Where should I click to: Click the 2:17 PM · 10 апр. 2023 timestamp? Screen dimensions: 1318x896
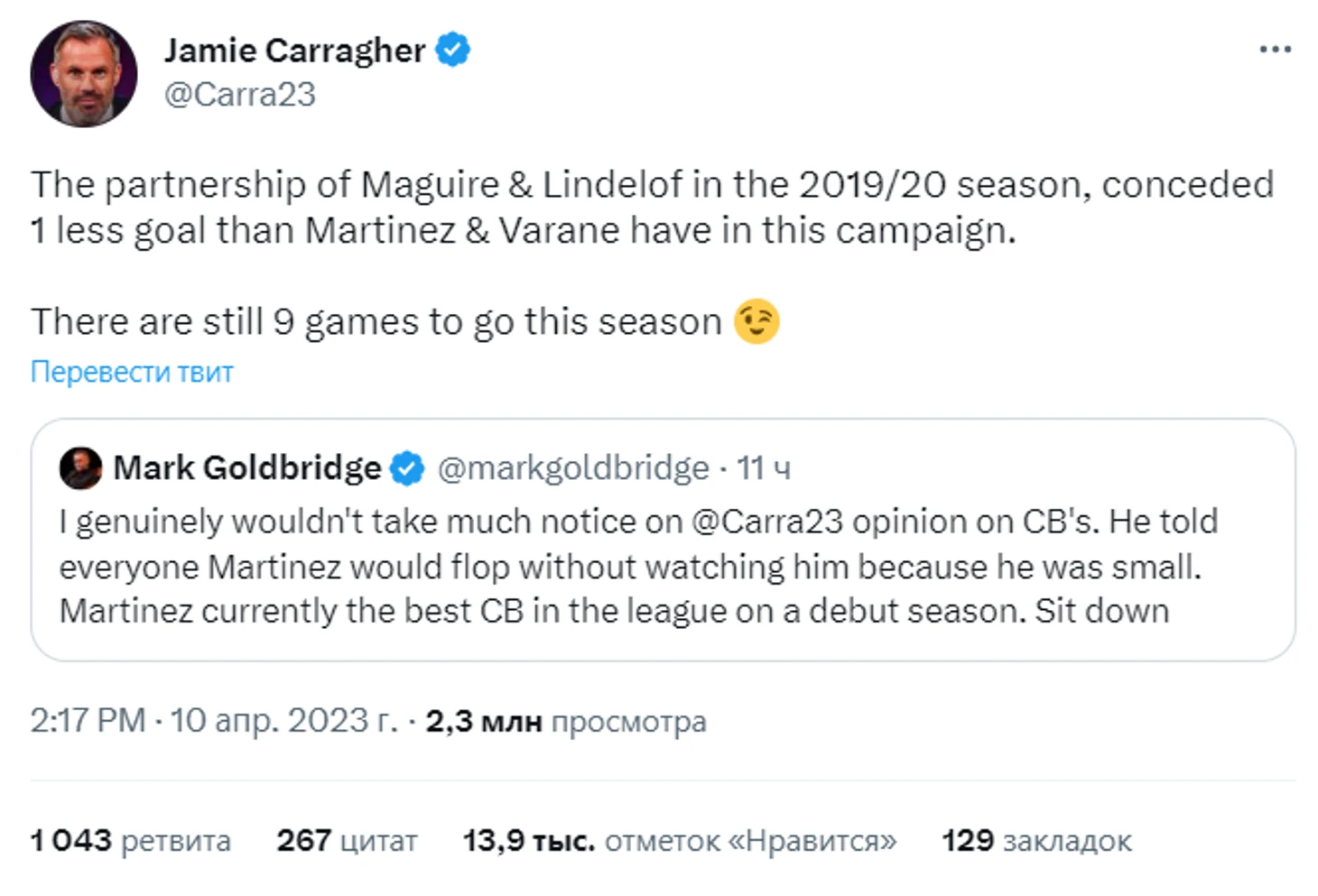pos(214,721)
